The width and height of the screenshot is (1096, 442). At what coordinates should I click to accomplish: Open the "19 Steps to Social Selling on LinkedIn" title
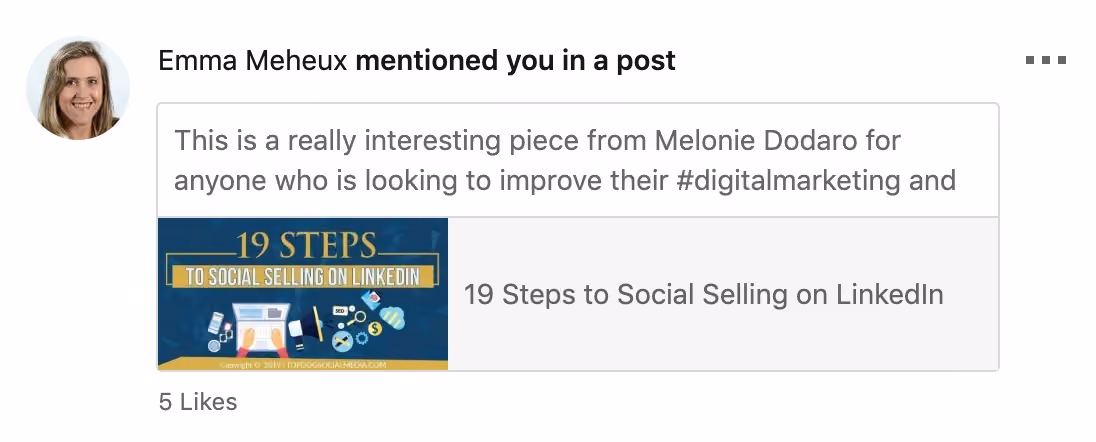pyautogui.click(x=703, y=294)
